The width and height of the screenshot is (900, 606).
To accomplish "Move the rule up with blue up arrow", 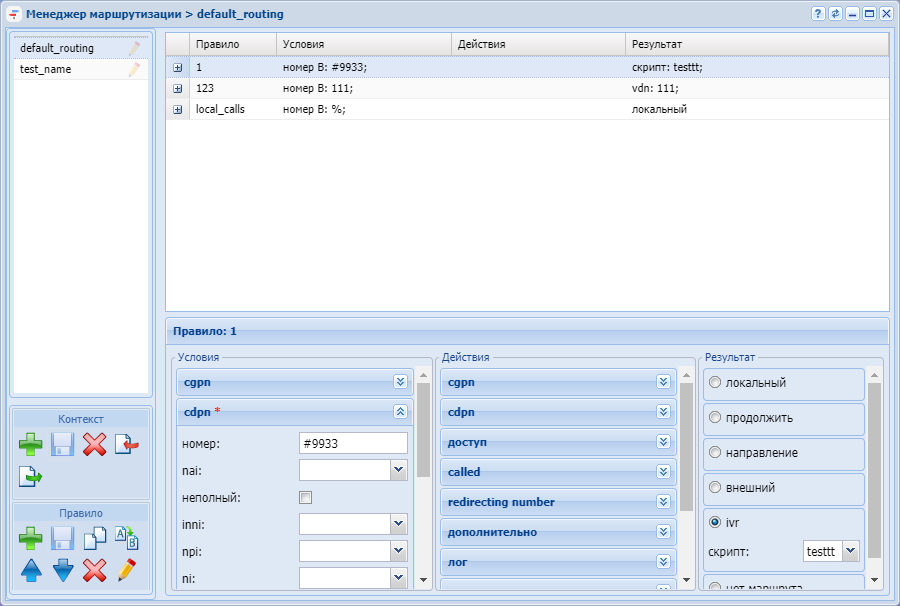I will coord(32,571).
